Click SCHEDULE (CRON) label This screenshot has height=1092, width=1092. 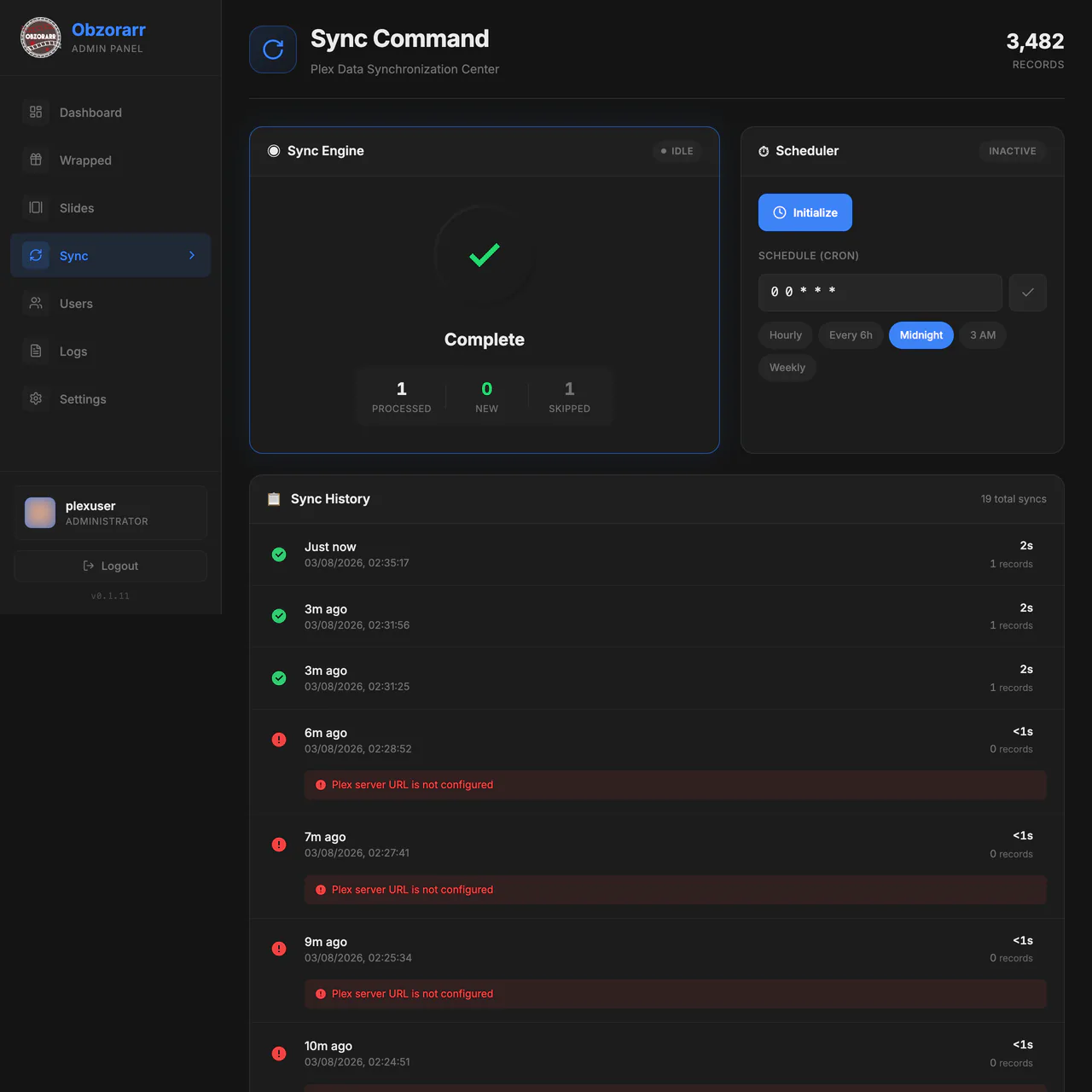(x=809, y=256)
